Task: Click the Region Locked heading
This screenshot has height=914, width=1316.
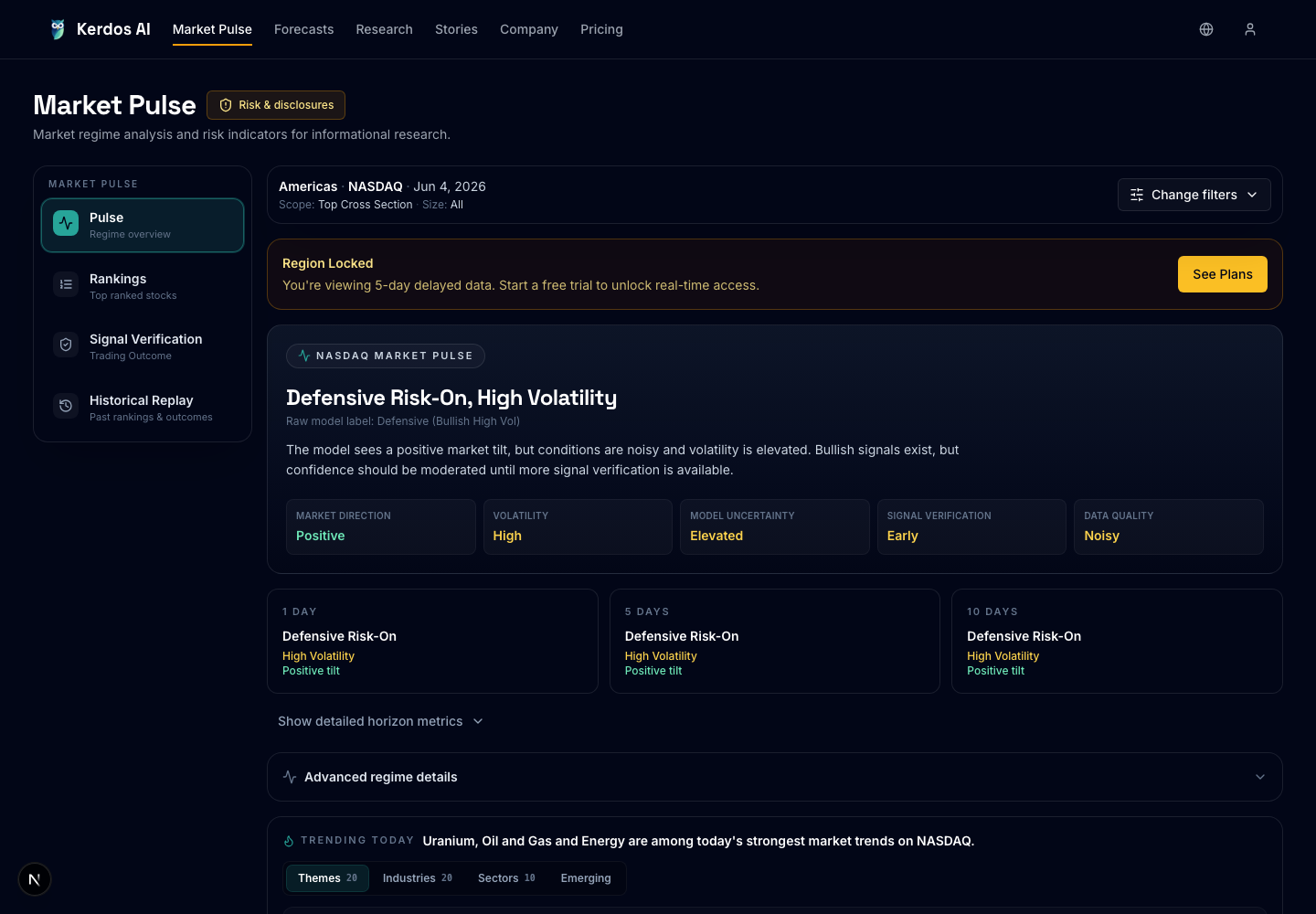Action: 327,263
